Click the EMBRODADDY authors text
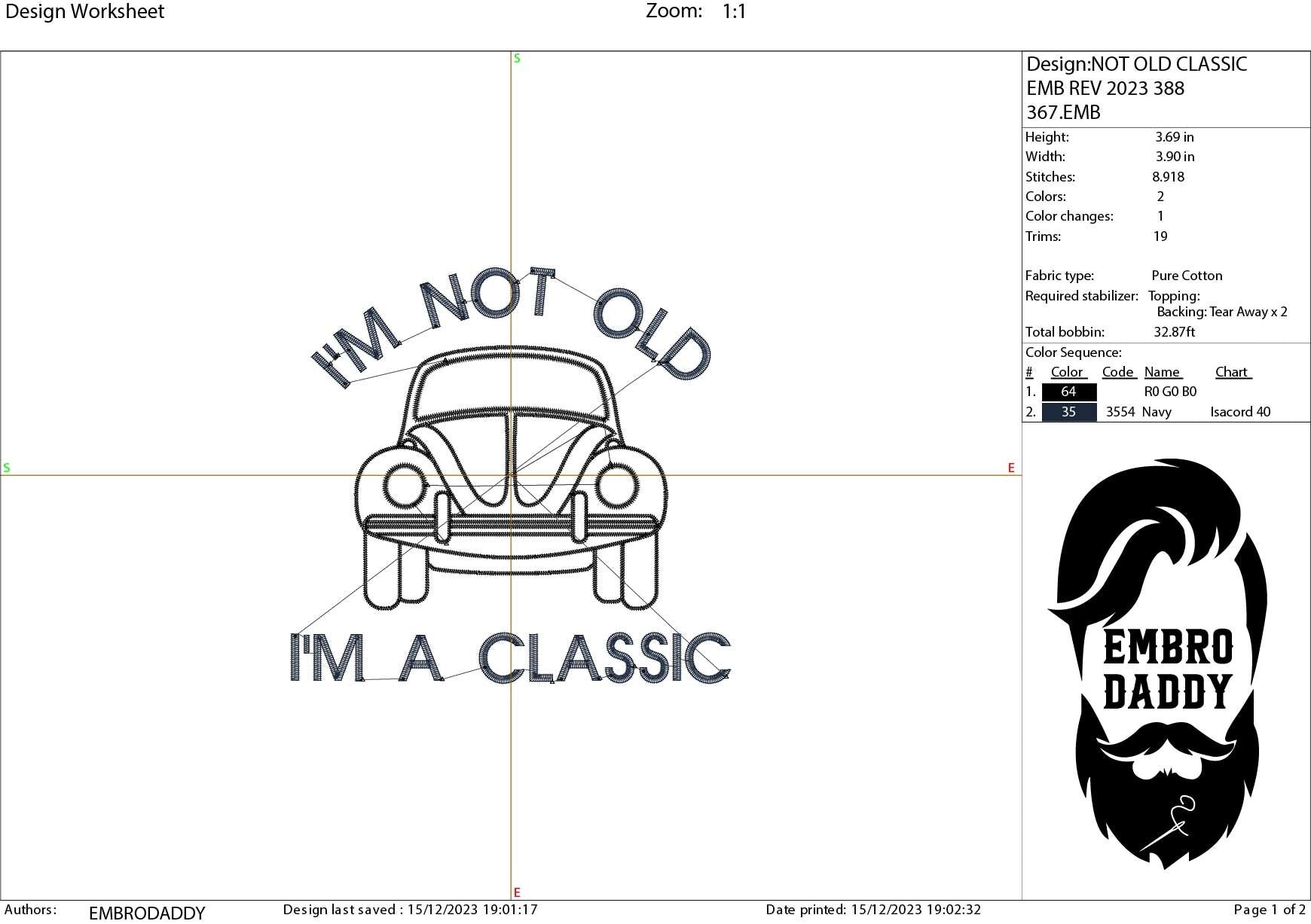This screenshot has height=924, width=1311. pyautogui.click(x=147, y=912)
